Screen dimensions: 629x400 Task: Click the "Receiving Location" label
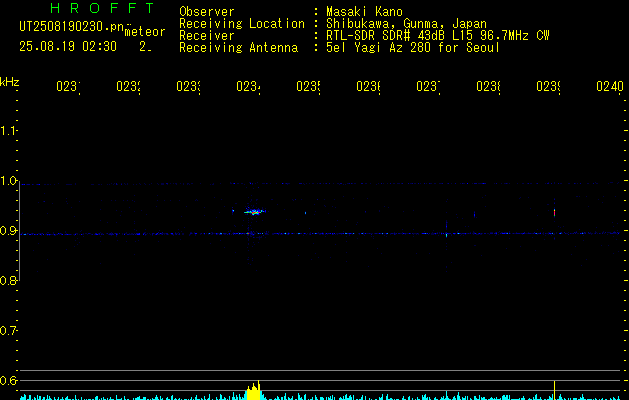(x=242, y=24)
